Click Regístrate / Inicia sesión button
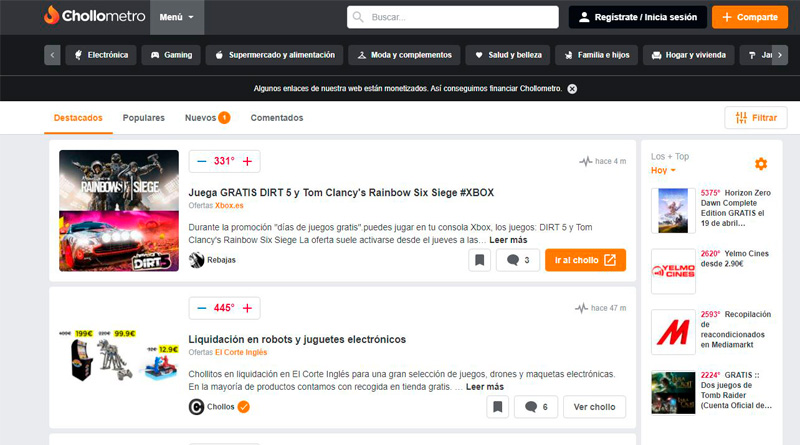 pos(637,17)
